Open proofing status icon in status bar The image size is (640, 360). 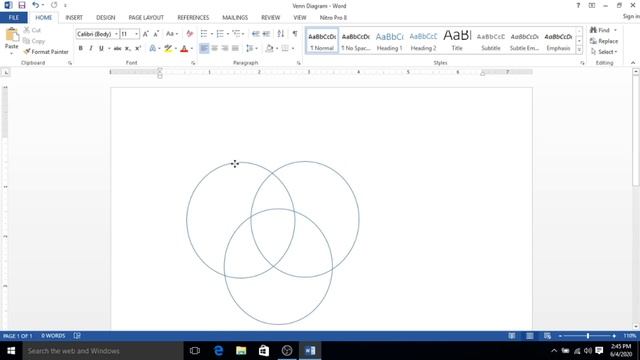pos(77,336)
